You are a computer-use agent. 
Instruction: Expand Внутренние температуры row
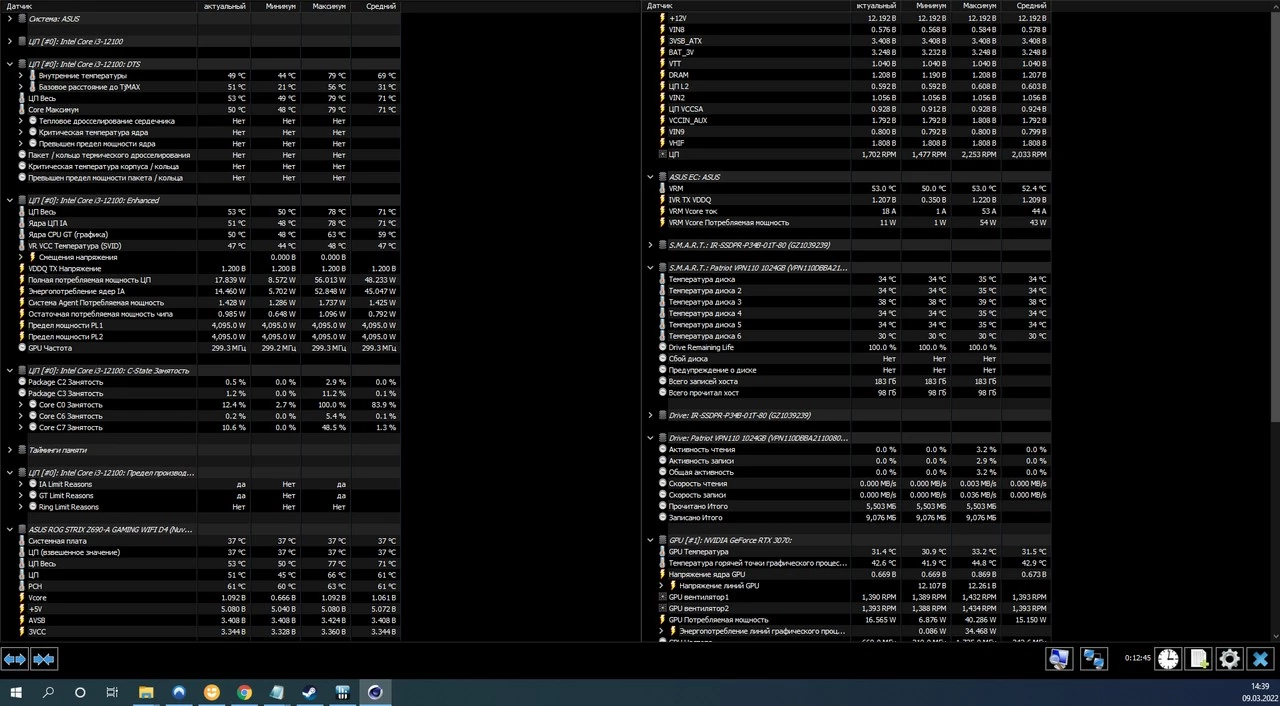coord(20,76)
